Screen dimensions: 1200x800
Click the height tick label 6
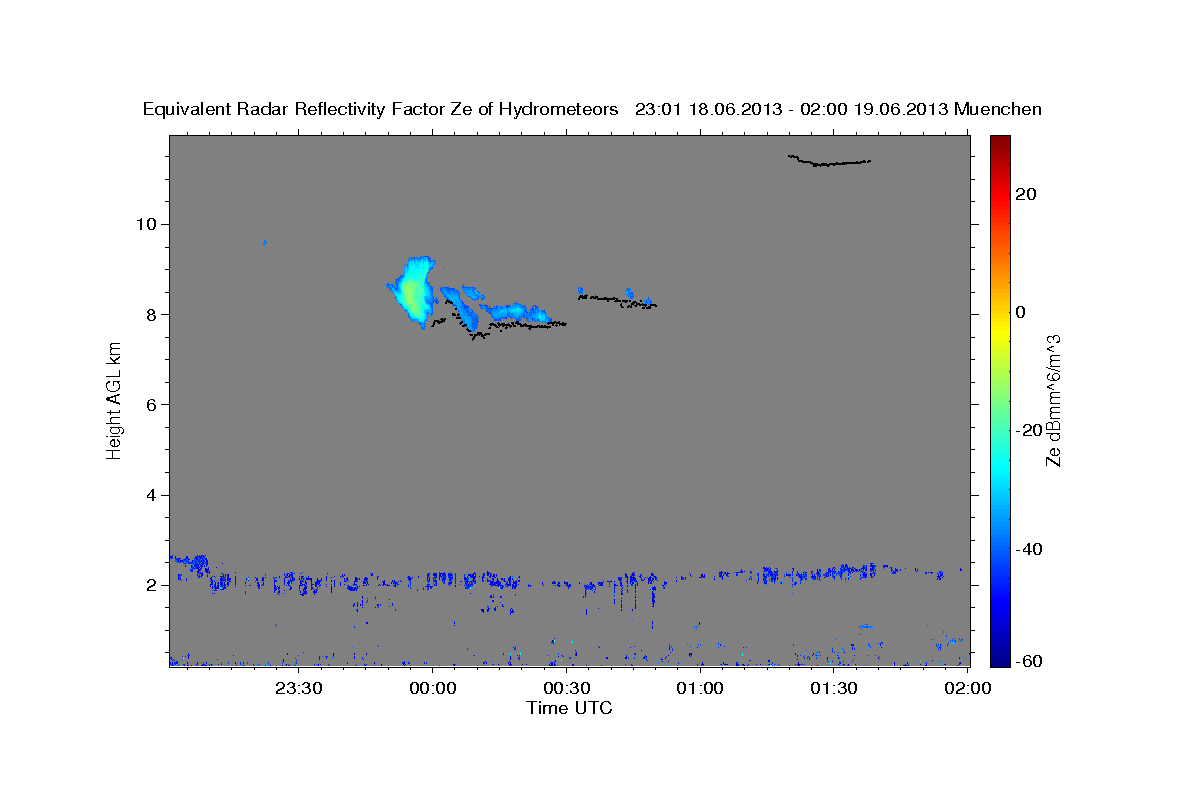pos(154,404)
